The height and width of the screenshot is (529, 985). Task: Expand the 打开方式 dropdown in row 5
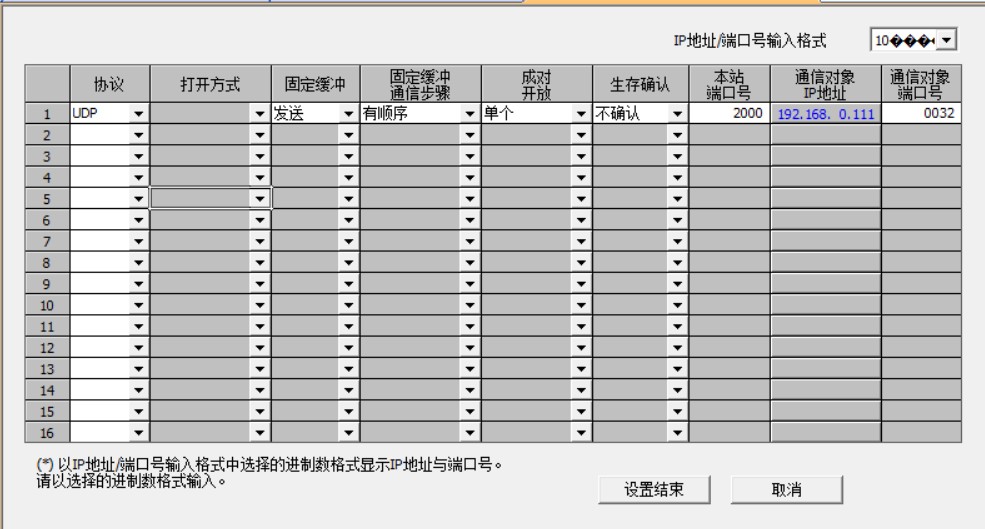pos(260,199)
